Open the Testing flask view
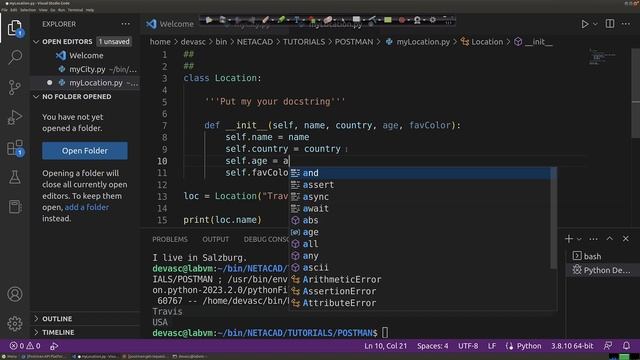 (15, 177)
